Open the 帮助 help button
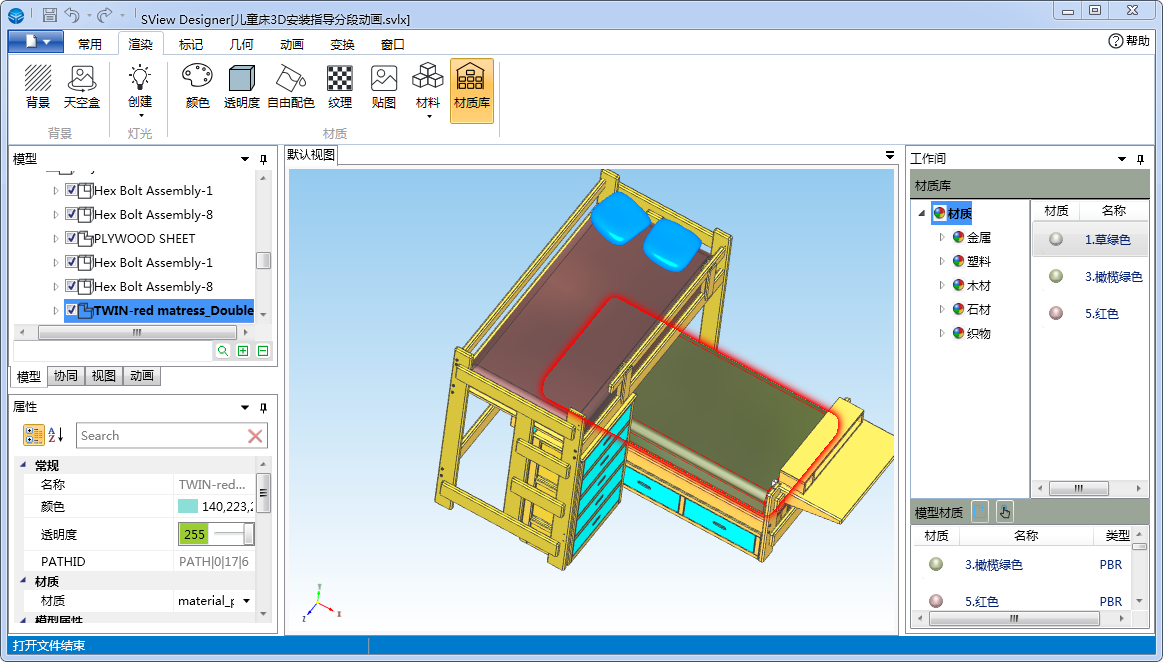Image resolution: width=1163 pixels, height=662 pixels. 1129,41
